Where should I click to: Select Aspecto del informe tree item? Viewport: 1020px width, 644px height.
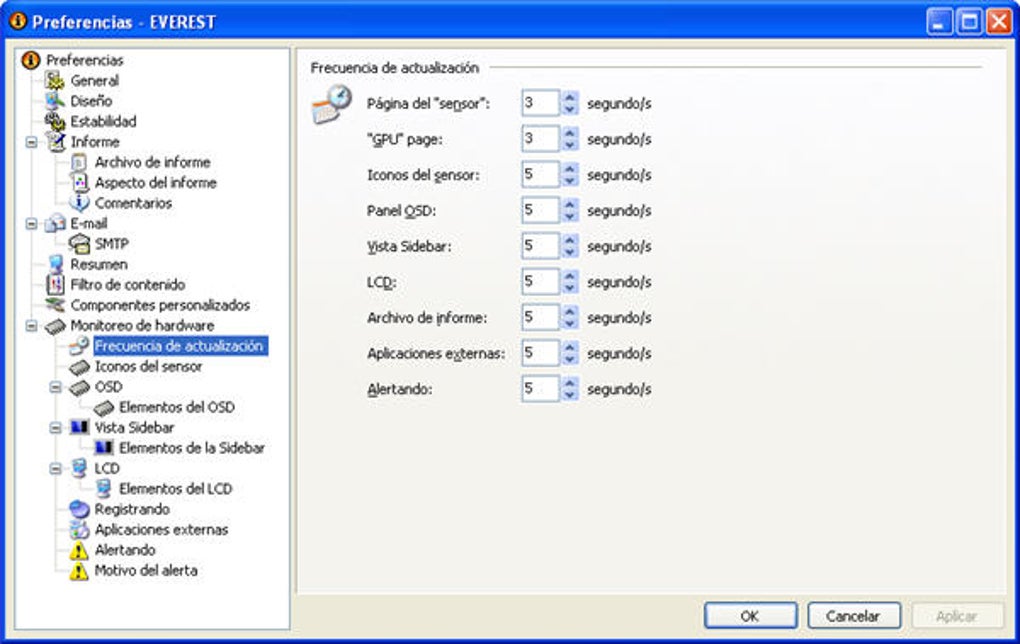[x=155, y=183]
